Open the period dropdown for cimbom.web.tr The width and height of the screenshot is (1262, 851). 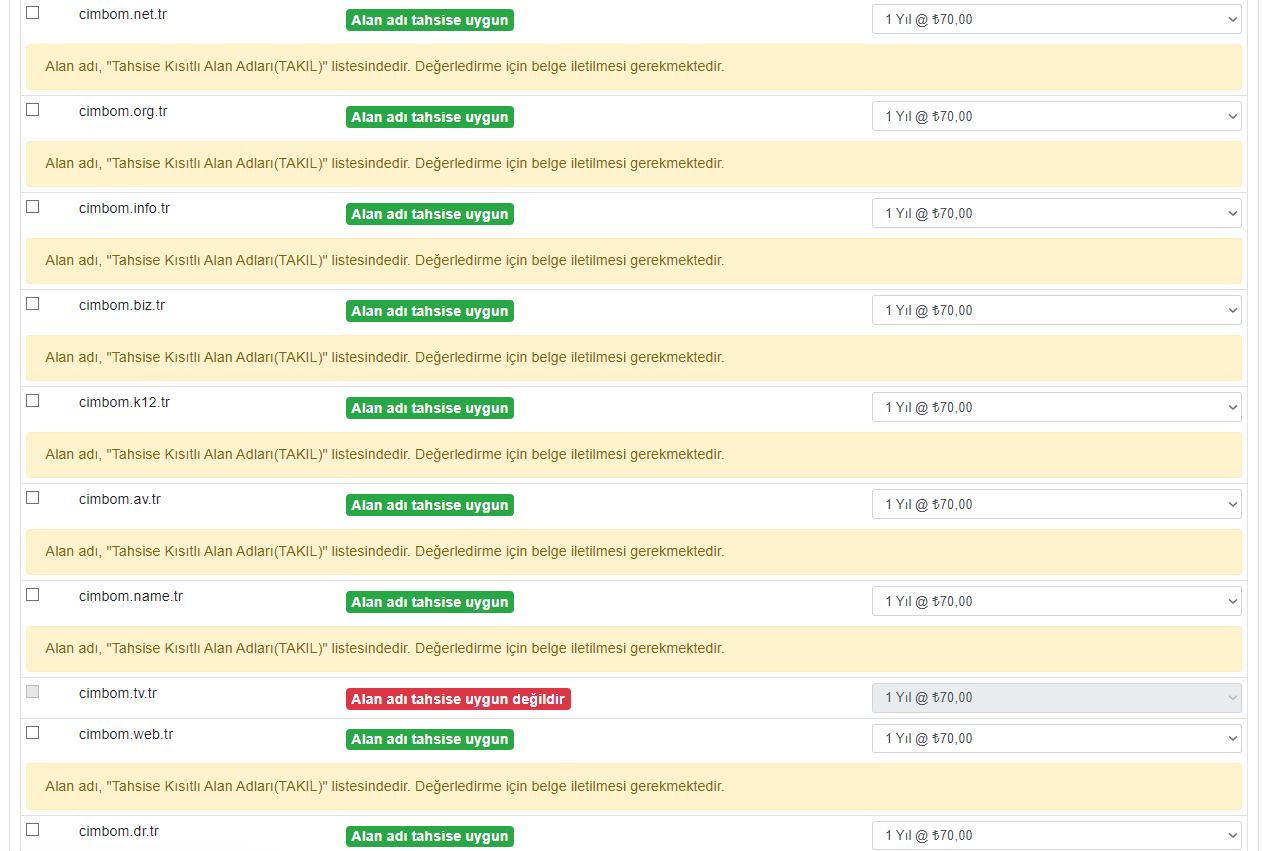point(1057,739)
